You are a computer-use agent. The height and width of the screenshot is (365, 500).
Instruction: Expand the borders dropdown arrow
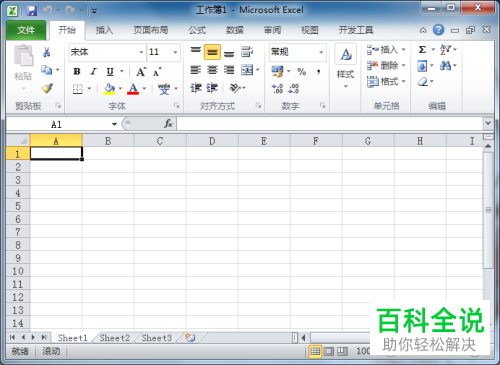pos(89,89)
